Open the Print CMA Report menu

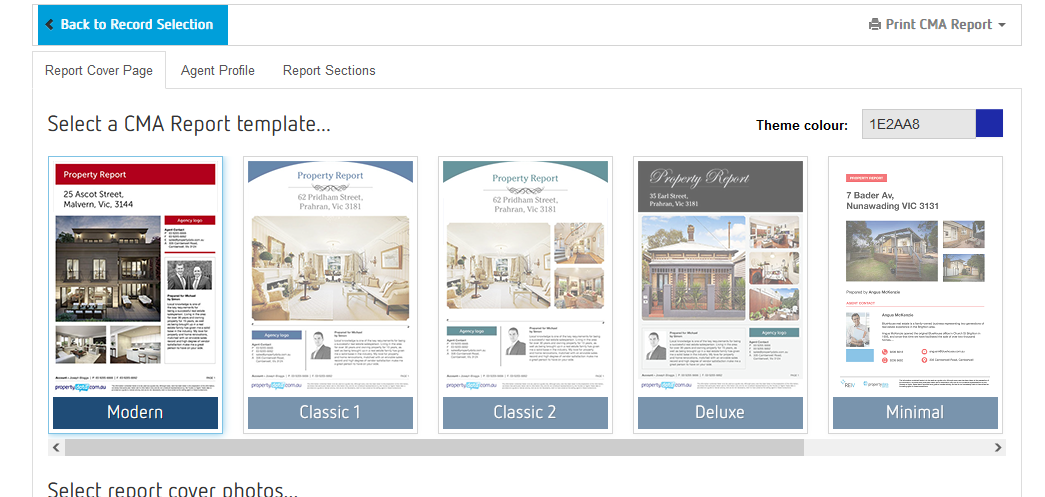[938, 25]
